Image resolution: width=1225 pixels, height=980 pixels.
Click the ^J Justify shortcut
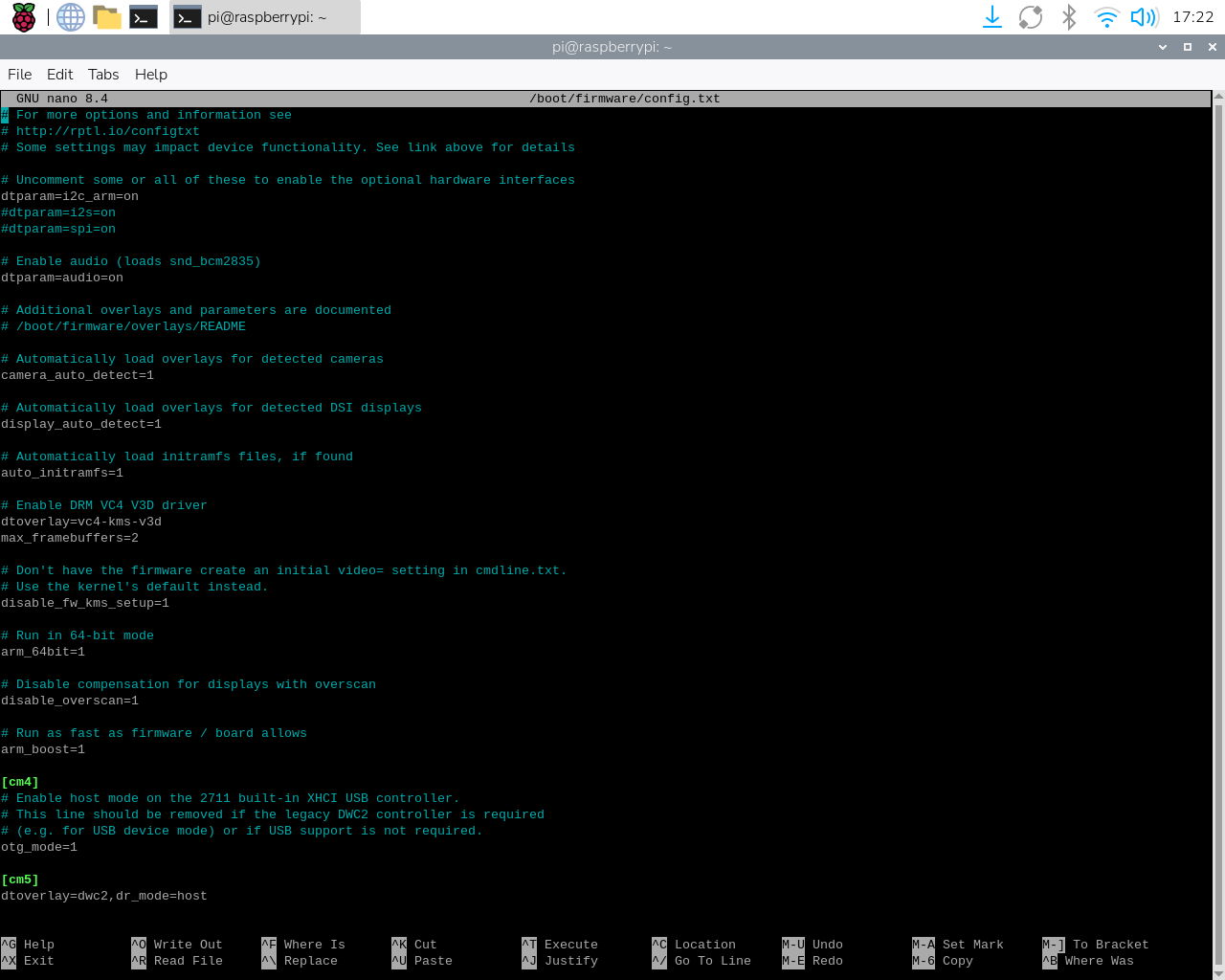[x=560, y=961]
